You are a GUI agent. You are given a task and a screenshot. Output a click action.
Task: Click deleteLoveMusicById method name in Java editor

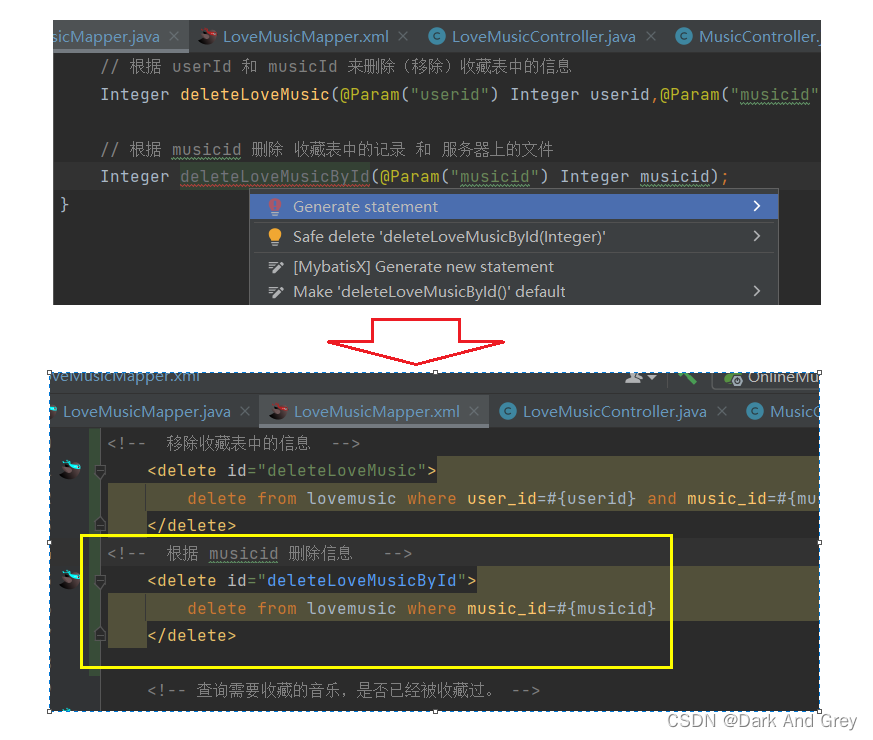coord(275,177)
